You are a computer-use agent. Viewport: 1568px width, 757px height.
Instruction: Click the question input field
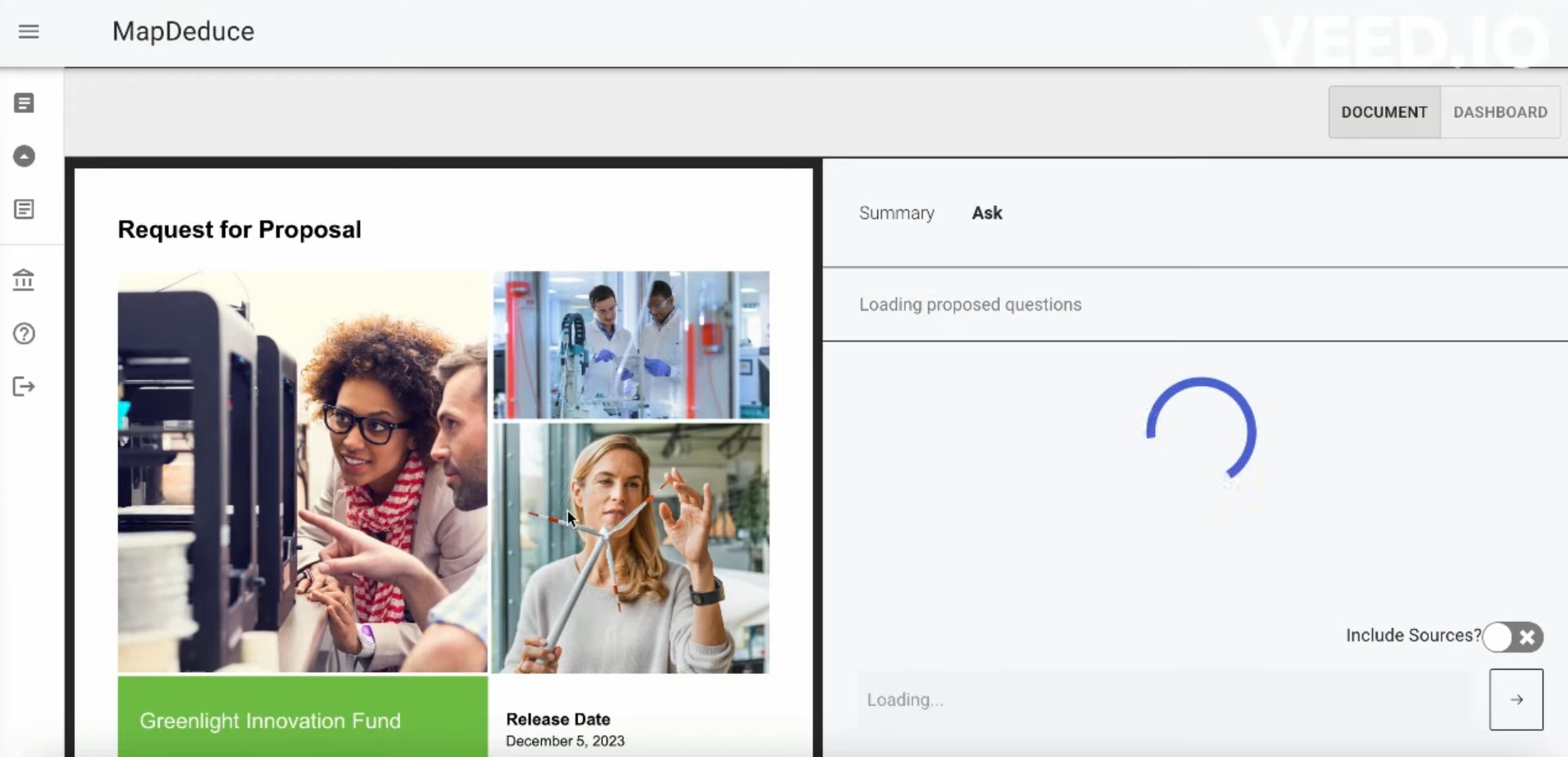tap(1164, 699)
